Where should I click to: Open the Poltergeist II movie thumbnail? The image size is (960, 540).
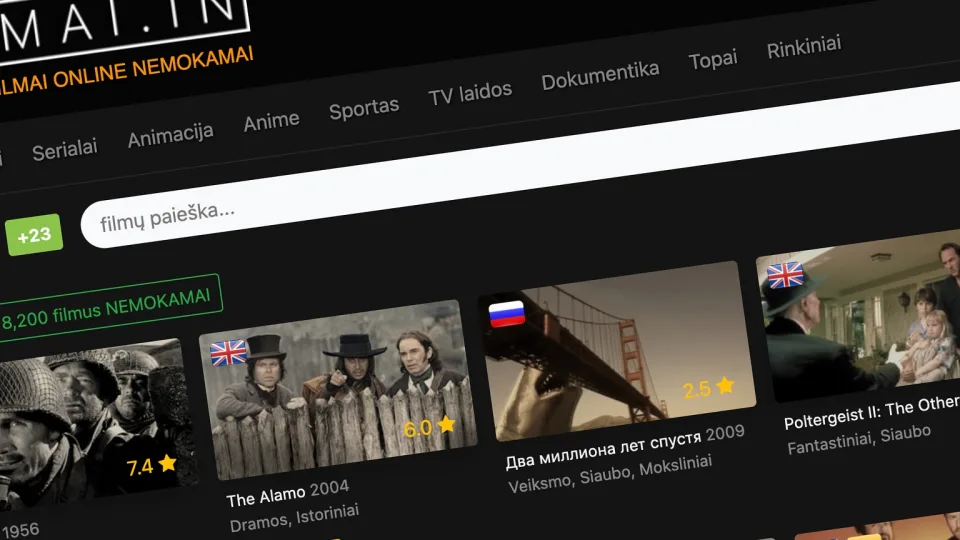pyautogui.click(x=860, y=315)
